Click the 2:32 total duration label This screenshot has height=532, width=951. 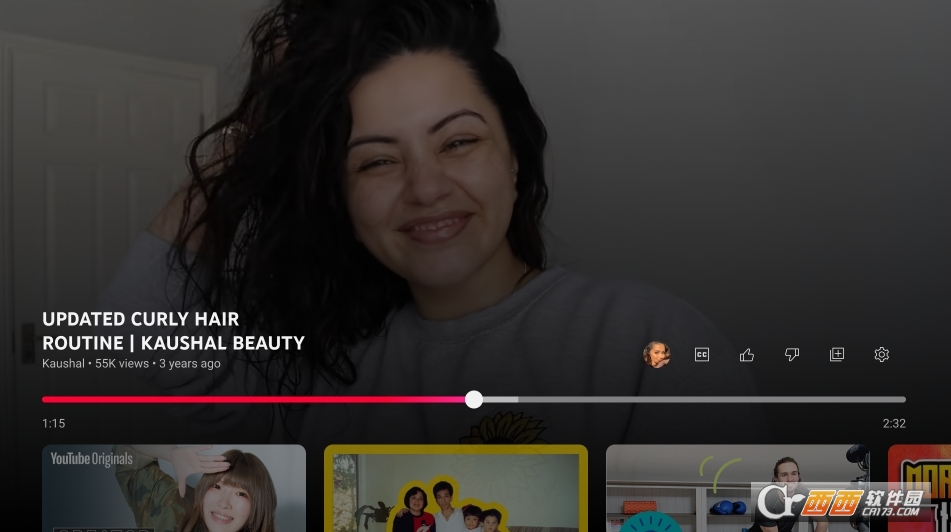(x=893, y=423)
